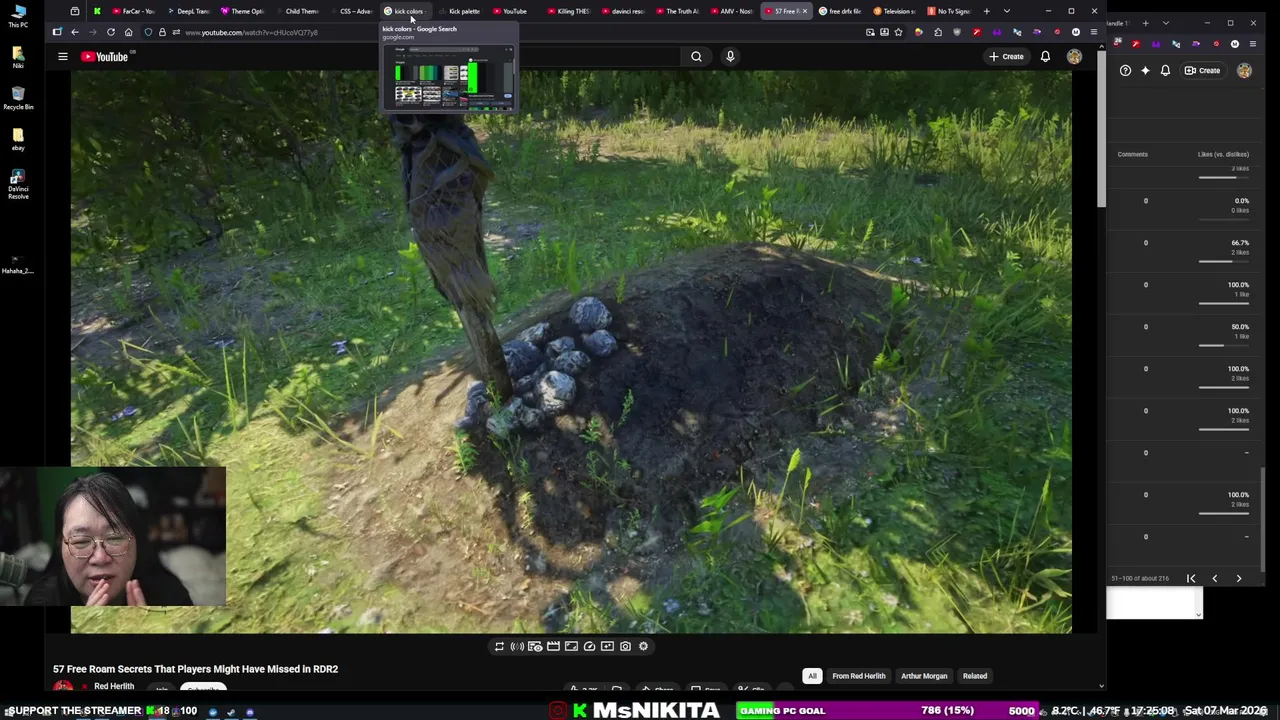Go to first page of comments table
Image resolution: width=1280 pixels, height=720 pixels.
click(x=1191, y=578)
